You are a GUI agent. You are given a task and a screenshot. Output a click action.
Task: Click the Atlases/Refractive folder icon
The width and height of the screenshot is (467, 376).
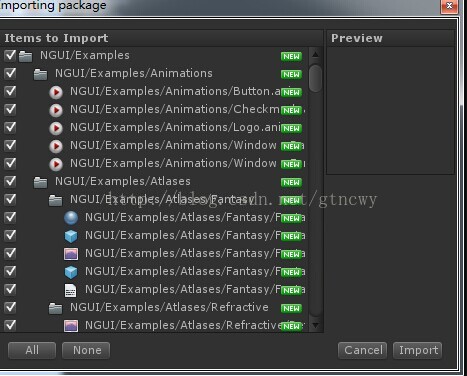tap(55, 308)
